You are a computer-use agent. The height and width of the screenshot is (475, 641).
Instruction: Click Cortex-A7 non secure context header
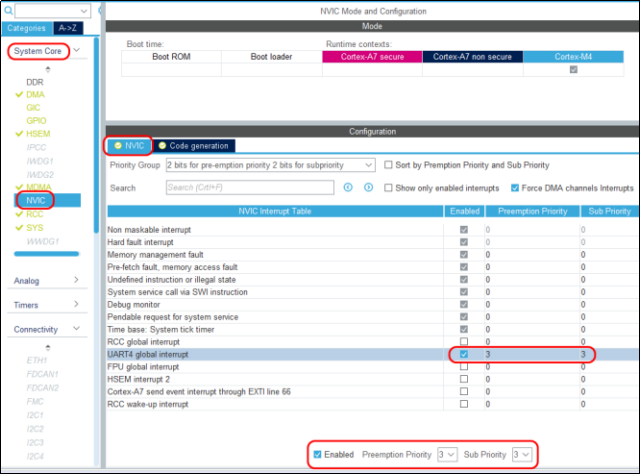472,57
